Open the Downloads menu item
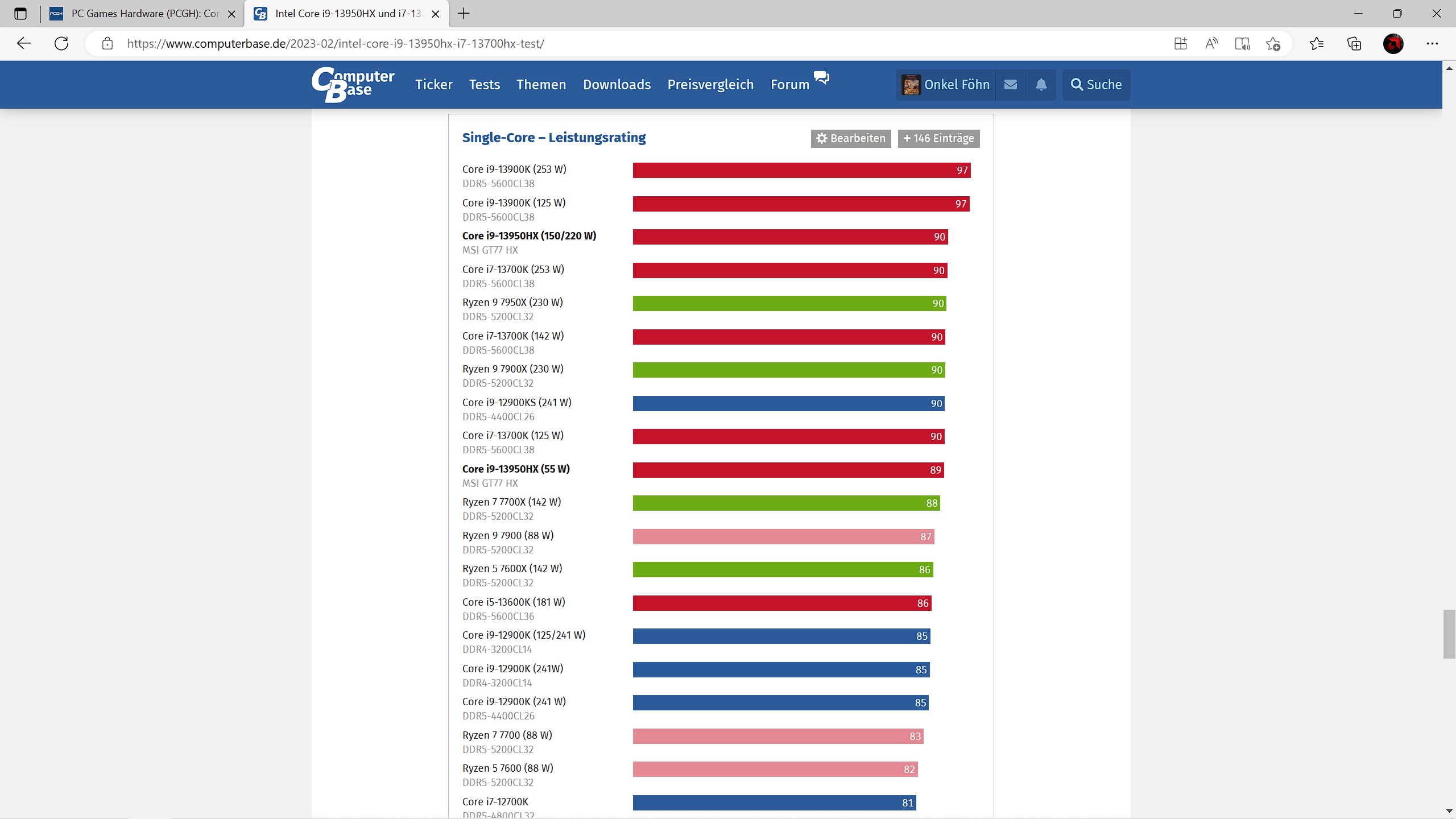 tap(617, 85)
